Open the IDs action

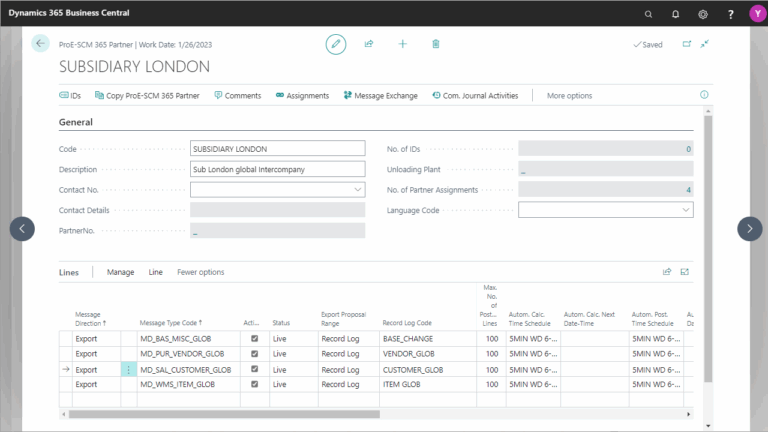[70, 96]
